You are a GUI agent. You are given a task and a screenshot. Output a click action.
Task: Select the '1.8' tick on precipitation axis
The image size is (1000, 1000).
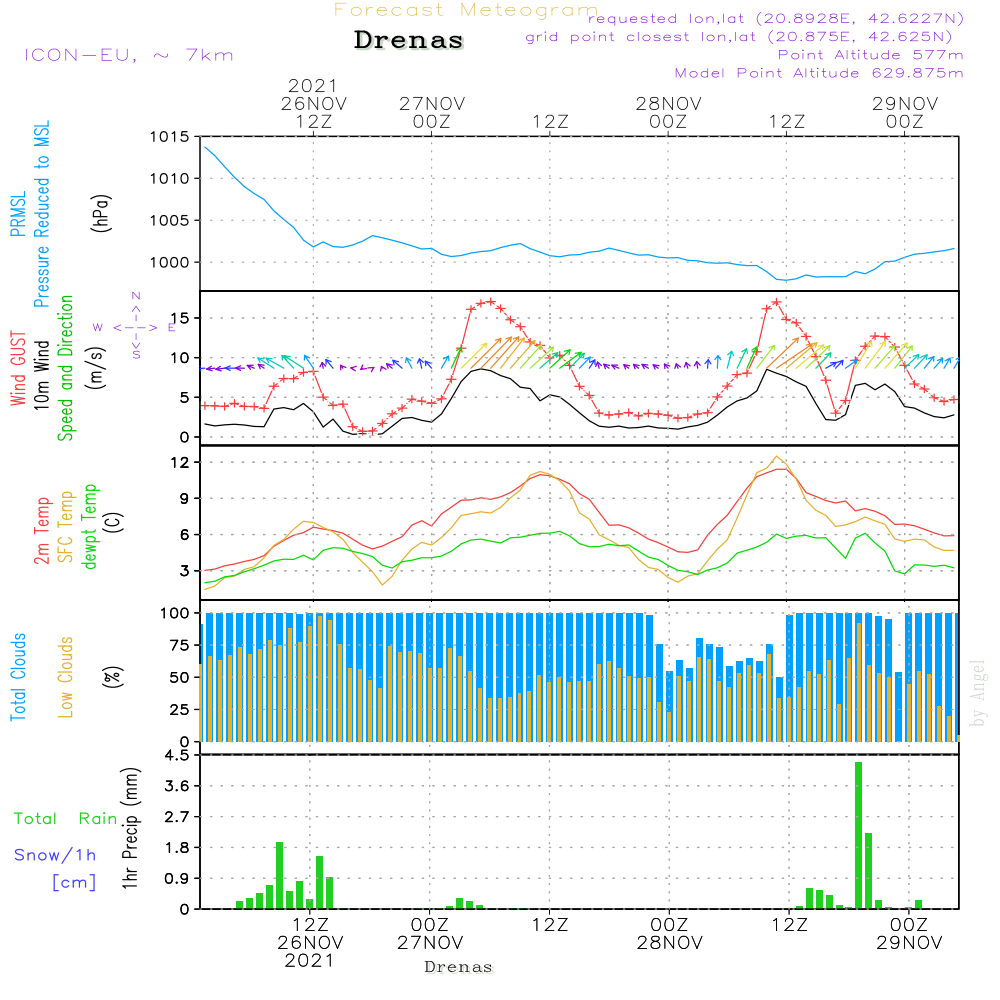point(177,848)
